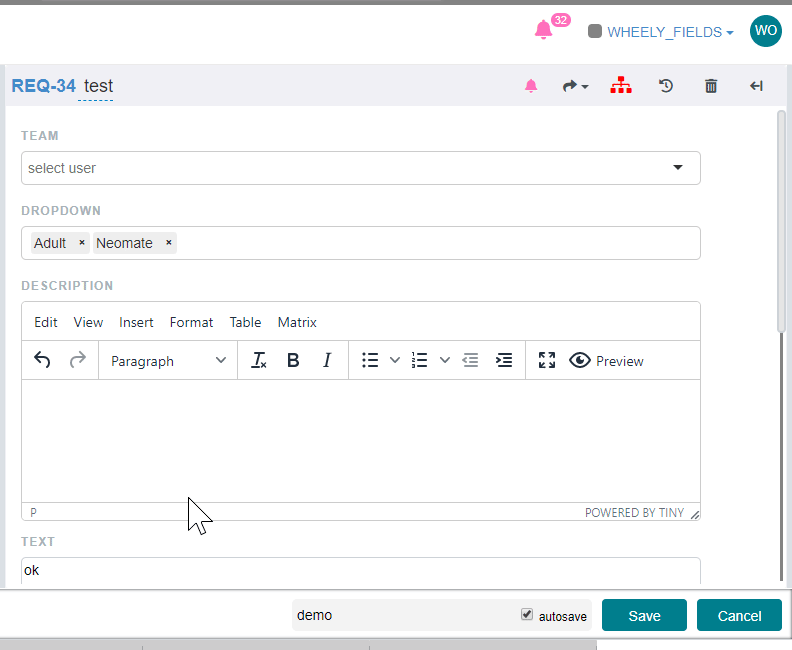Toggle numbered list
This screenshot has width=792, height=650.
420,360
